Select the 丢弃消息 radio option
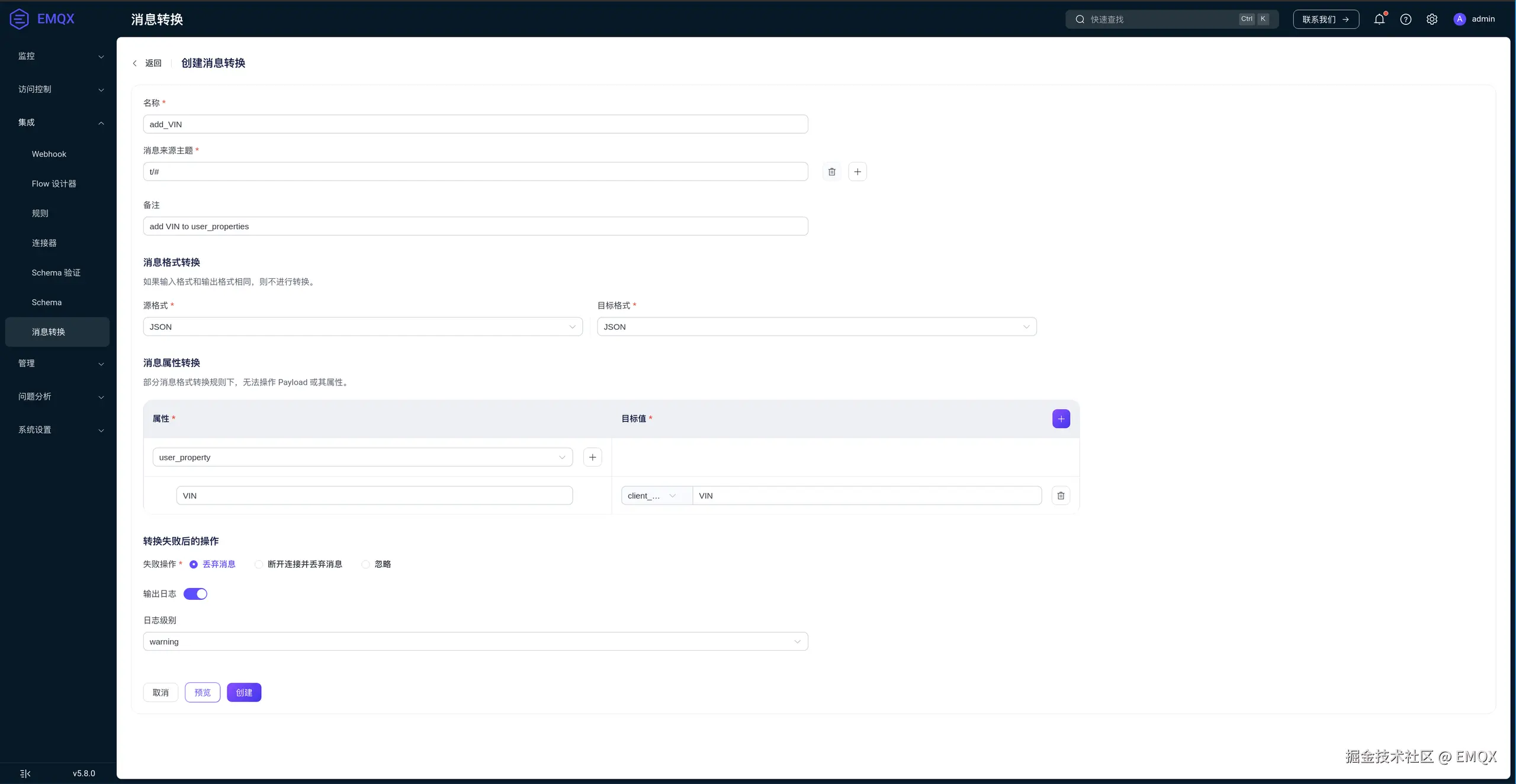Screen dimensions: 1516x784 pos(194,564)
